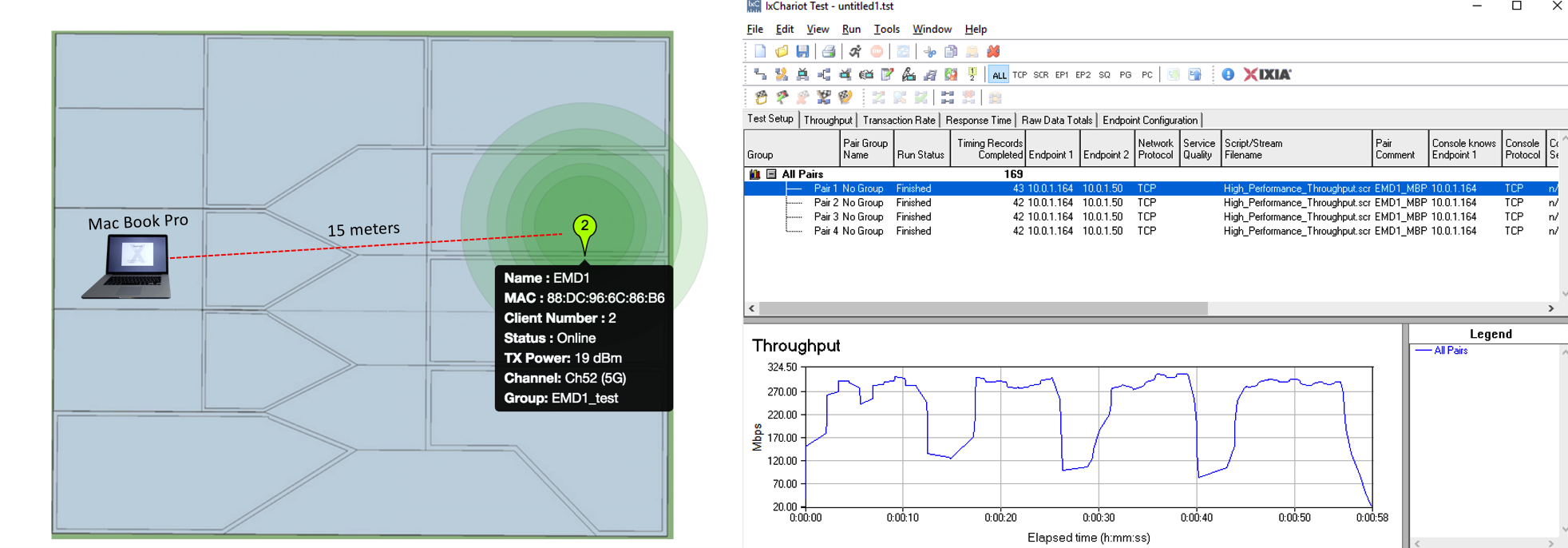Collapse the All Pairs group tree
This screenshot has height=548, width=1568.
(x=771, y=174)
